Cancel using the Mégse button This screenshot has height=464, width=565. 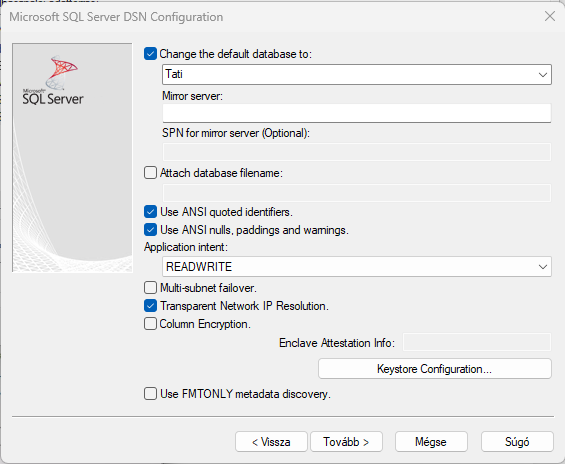click(431, 442)
